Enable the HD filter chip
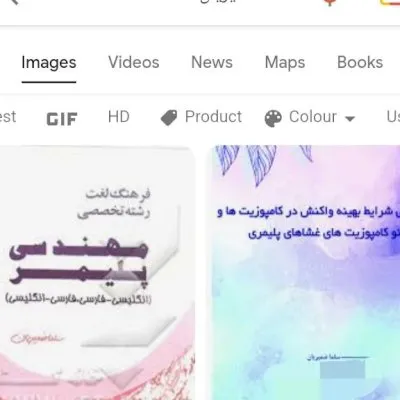 point(119,117)
